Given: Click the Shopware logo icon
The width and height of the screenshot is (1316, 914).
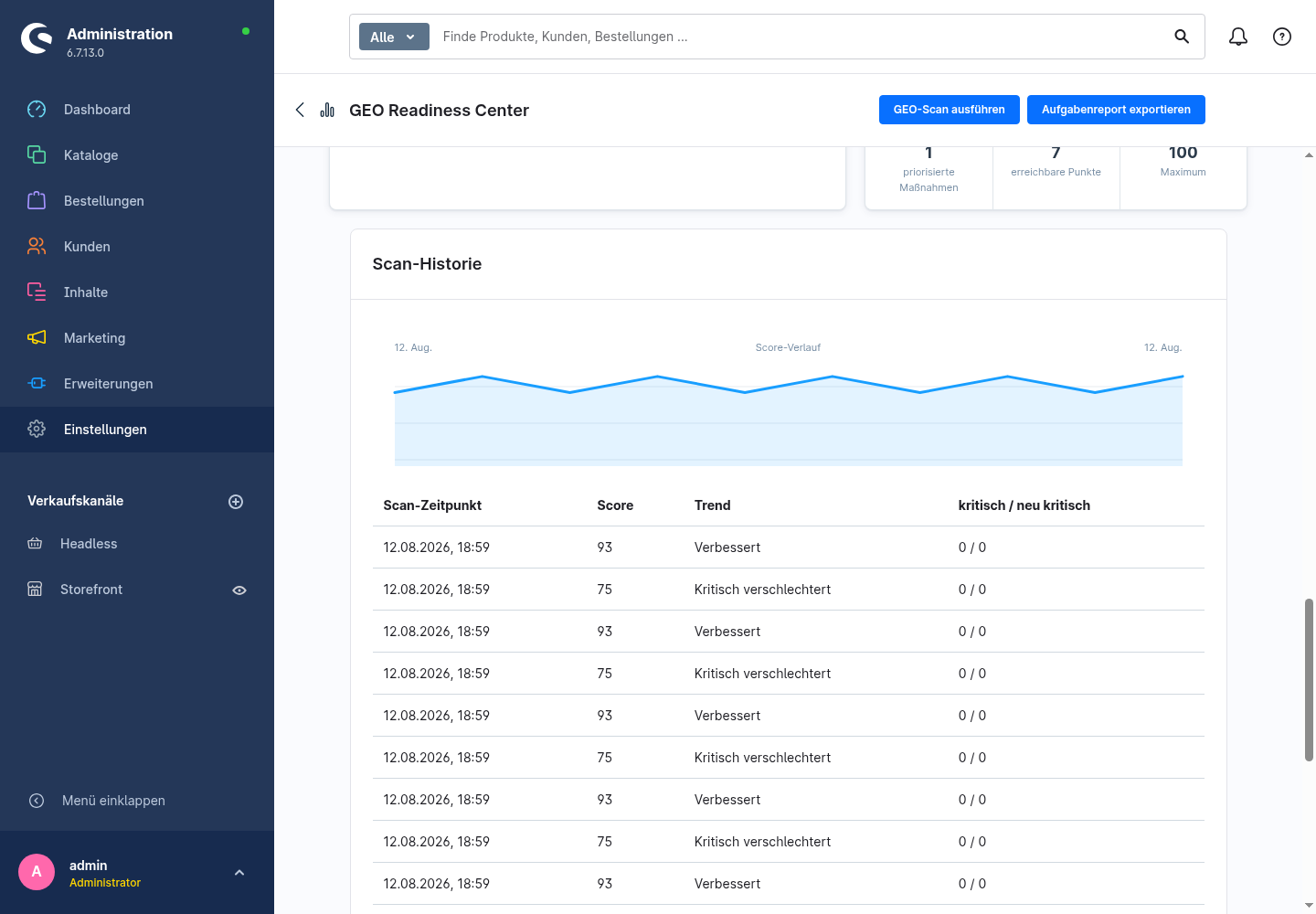Looking at the screenshot, I should 37,38.
